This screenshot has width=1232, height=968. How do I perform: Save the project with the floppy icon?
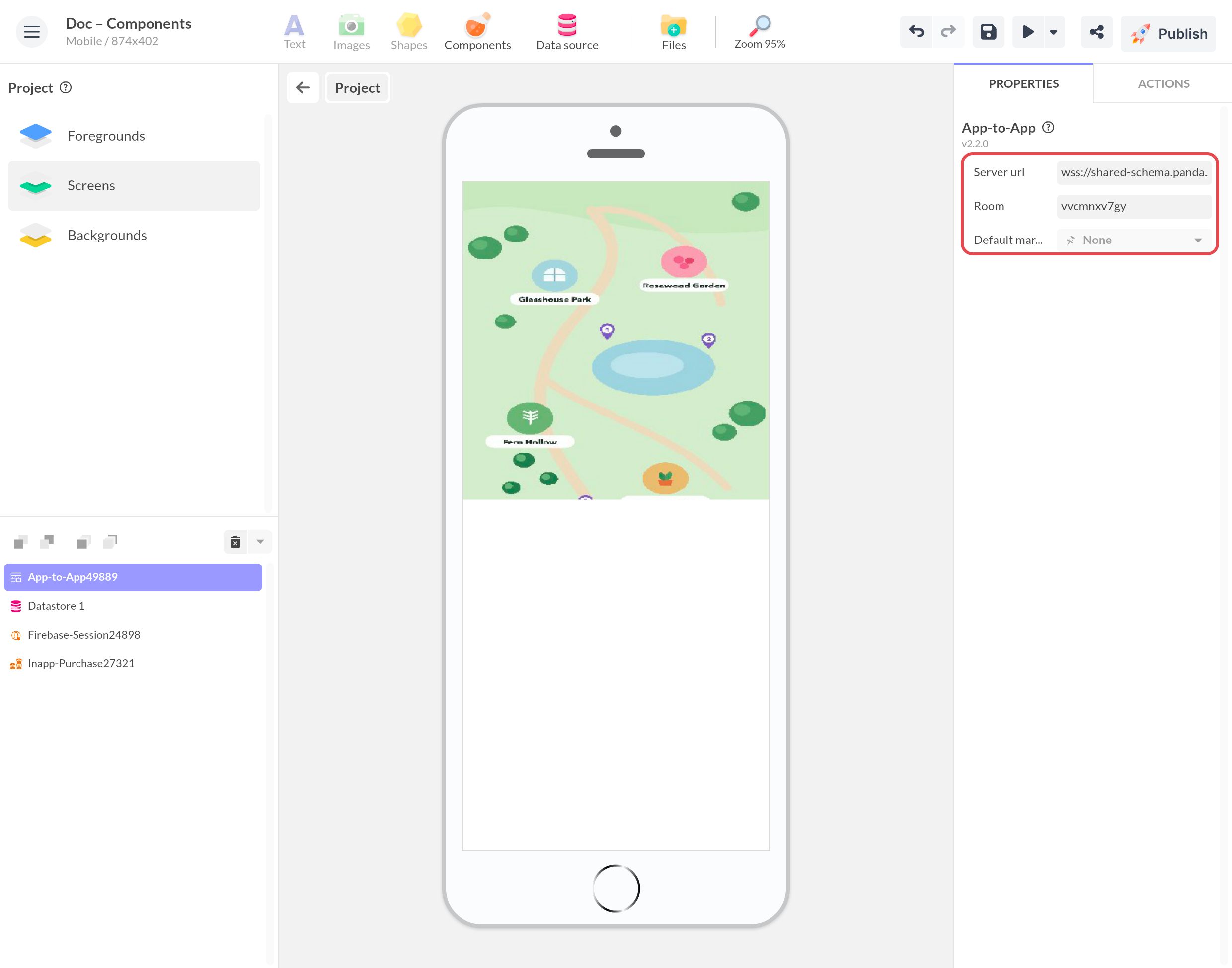989,32
